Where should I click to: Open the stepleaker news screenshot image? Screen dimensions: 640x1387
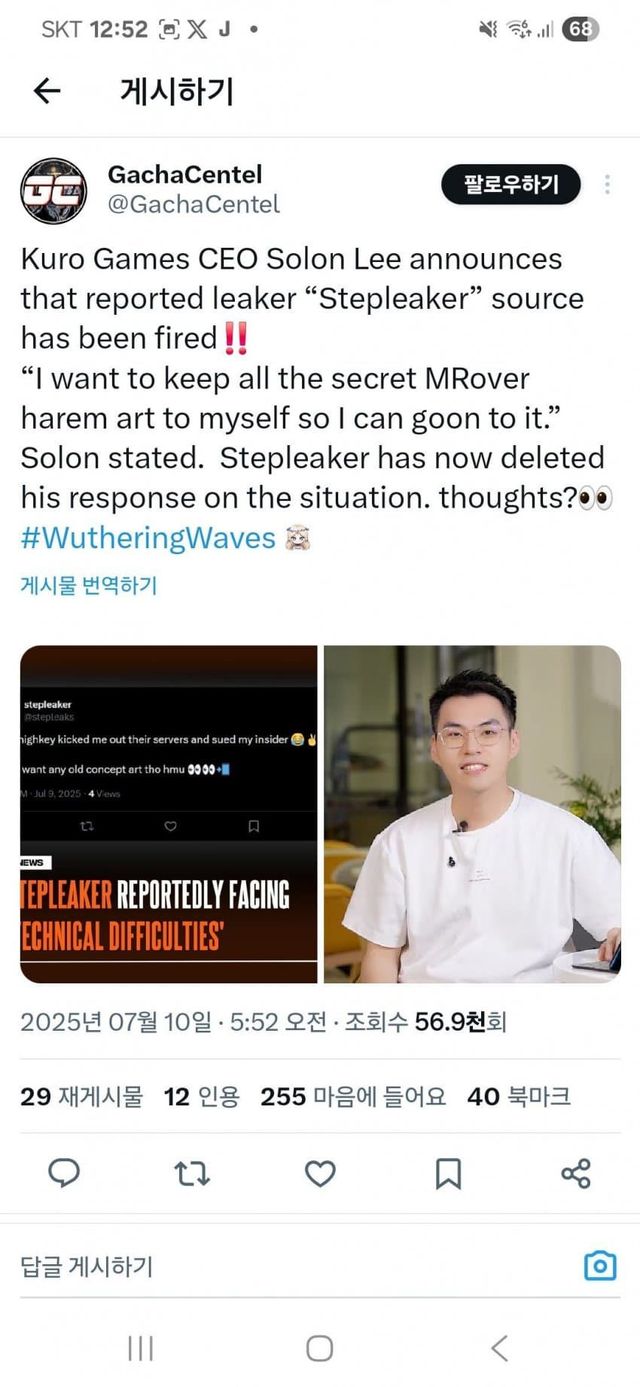[168, 814]
